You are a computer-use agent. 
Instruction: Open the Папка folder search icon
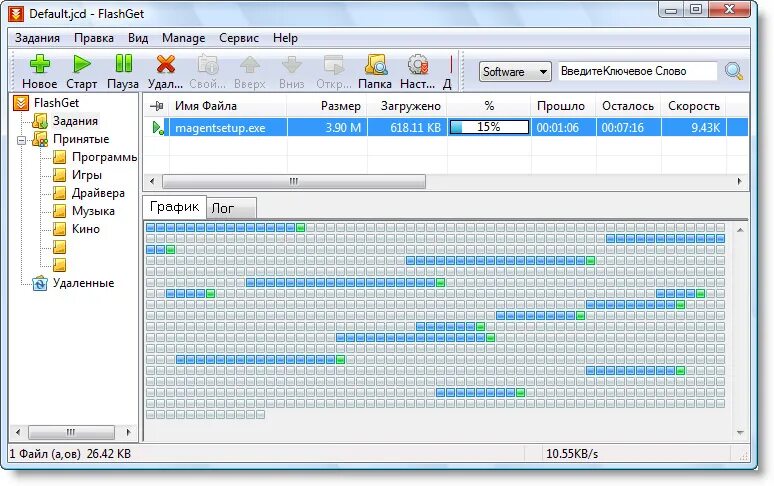[375, 65]
